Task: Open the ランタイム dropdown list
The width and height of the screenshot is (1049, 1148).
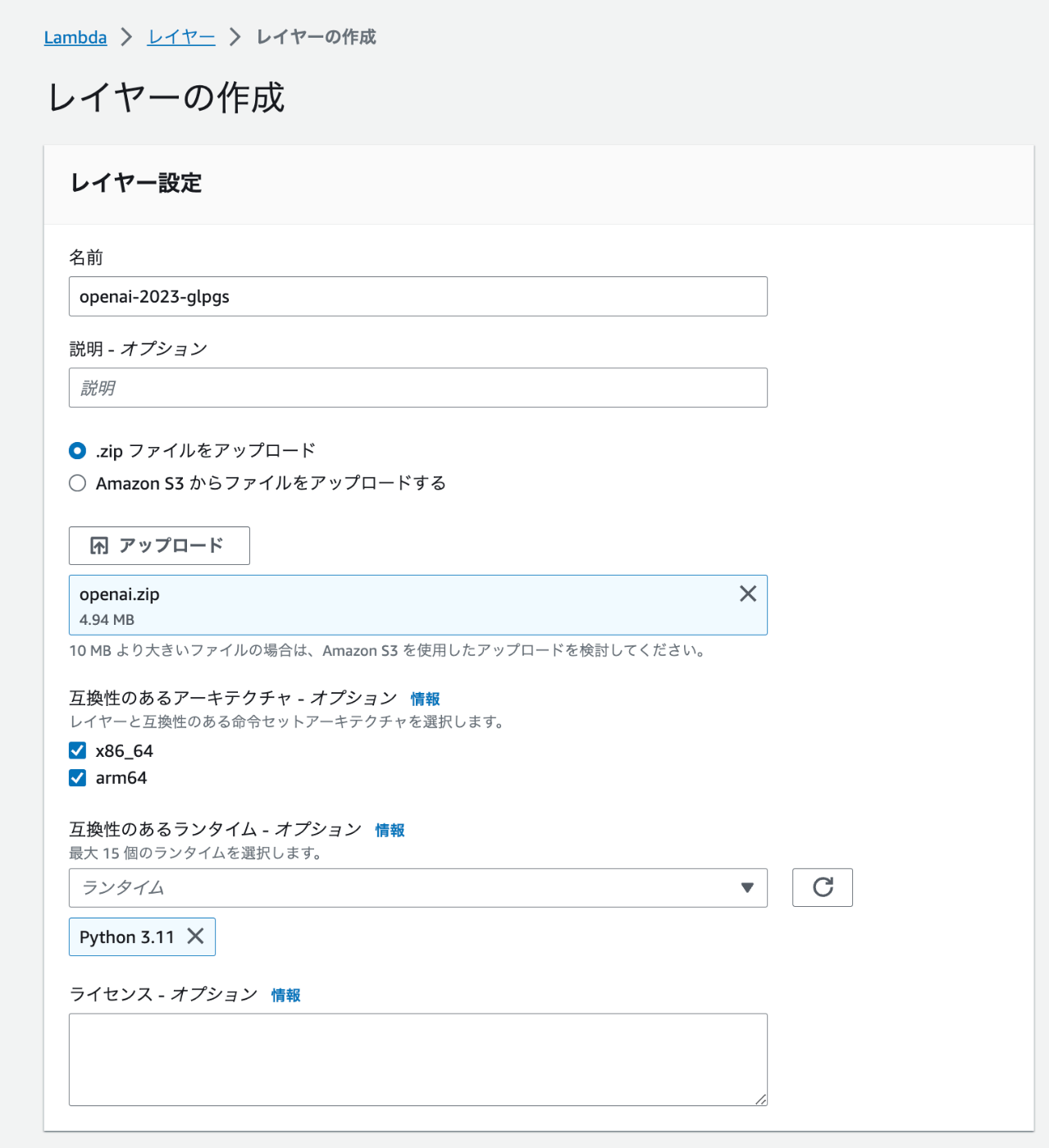Action: click(x=410, y=887)
